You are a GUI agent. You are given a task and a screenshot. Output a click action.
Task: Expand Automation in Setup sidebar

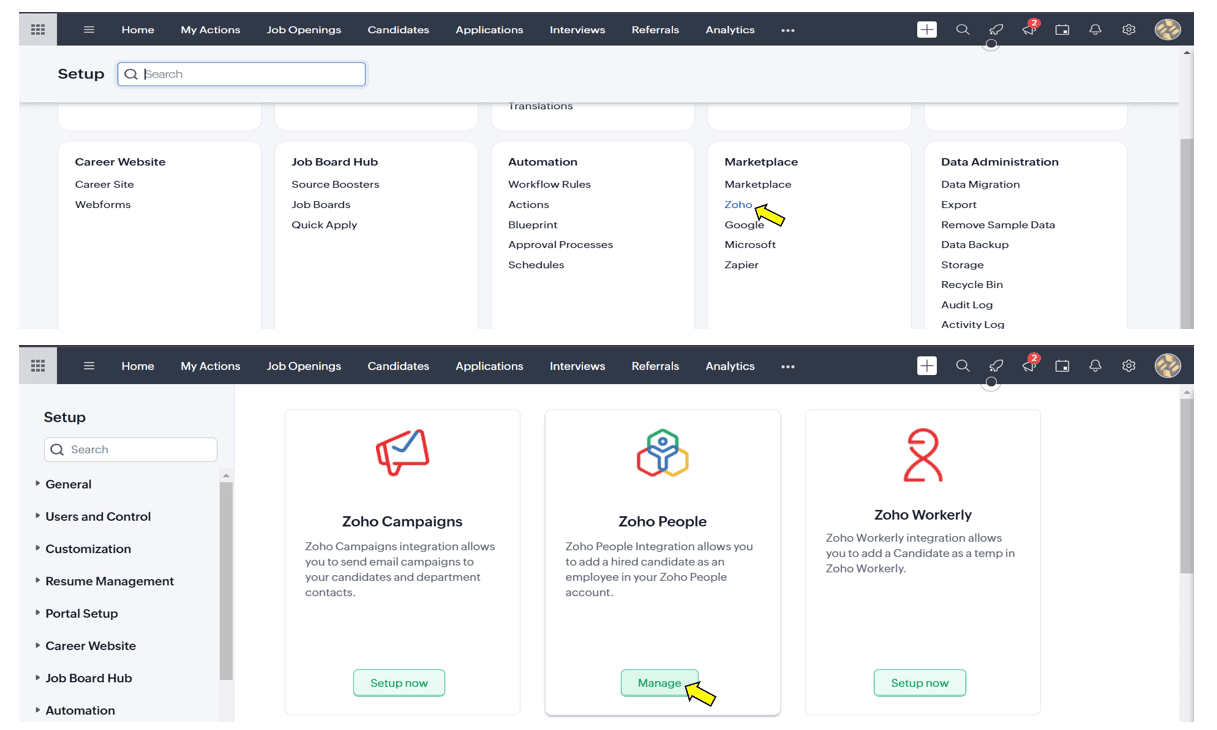coord(79,710)
